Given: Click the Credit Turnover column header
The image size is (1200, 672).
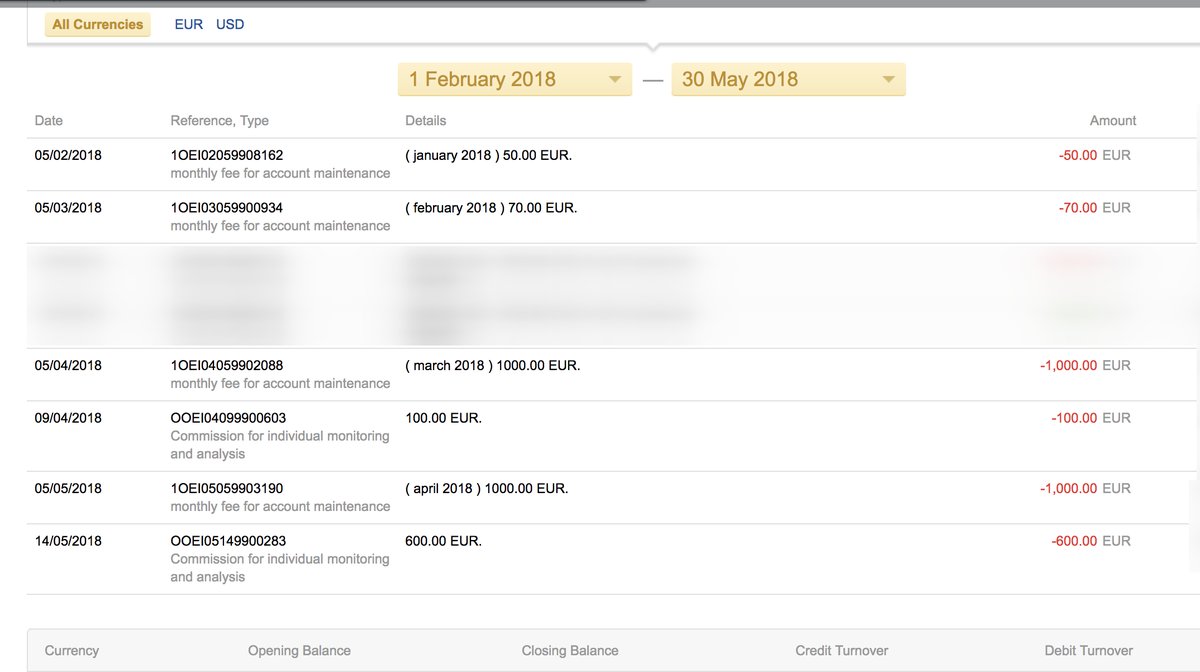Looking at the screenshot, I should [x=842, y=650].
